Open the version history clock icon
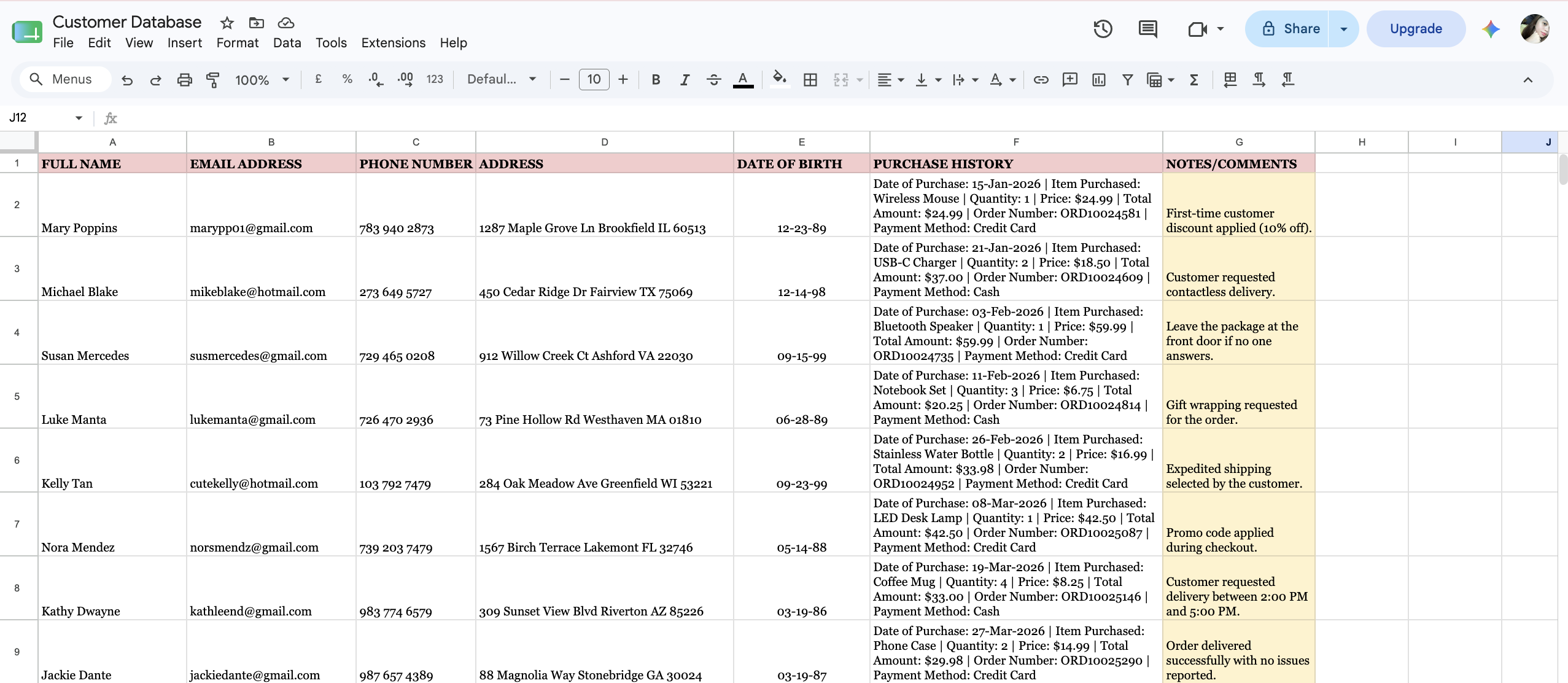This screenshot has height=683, width=1568. pyautogui.click(x=1103, y=29)
